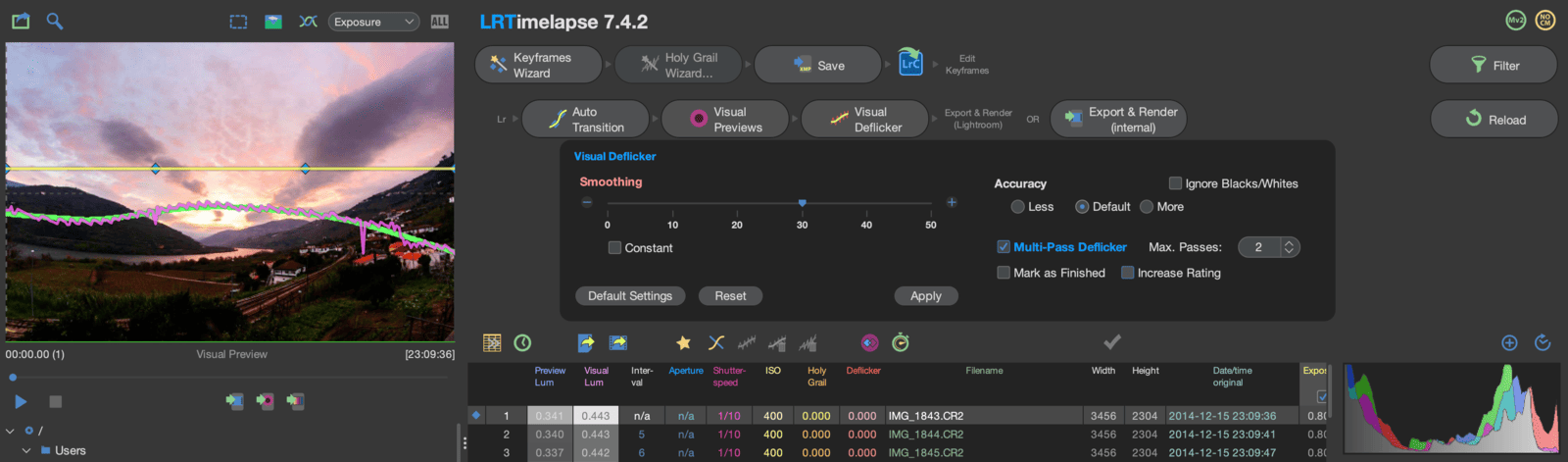This screenshot has height=462, width=1568.
Task: Enable Ignore Blacks/Whites
Action: click(x=1175, y=183)
